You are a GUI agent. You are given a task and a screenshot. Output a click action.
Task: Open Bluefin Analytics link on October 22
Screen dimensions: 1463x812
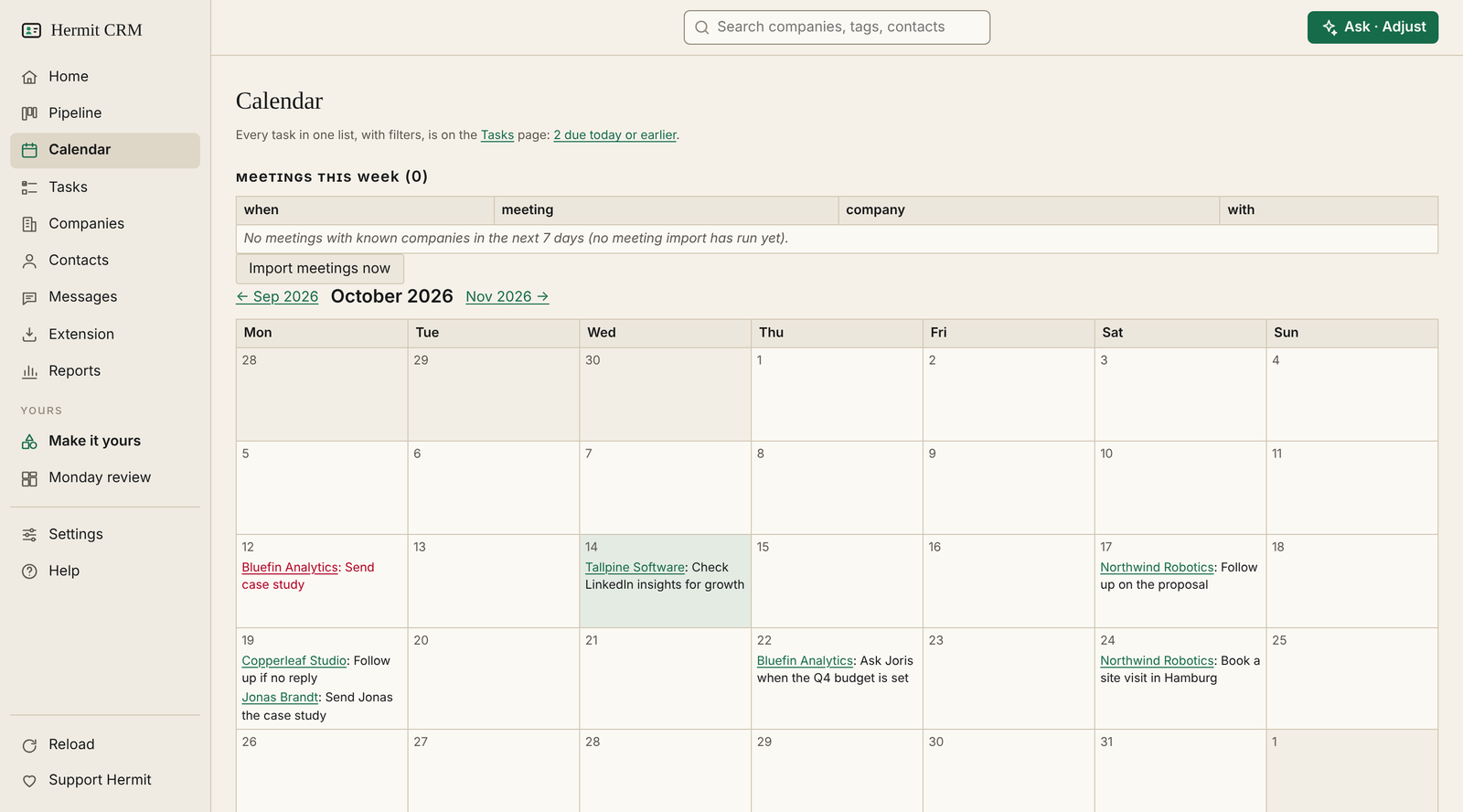[x=805, y=661]
